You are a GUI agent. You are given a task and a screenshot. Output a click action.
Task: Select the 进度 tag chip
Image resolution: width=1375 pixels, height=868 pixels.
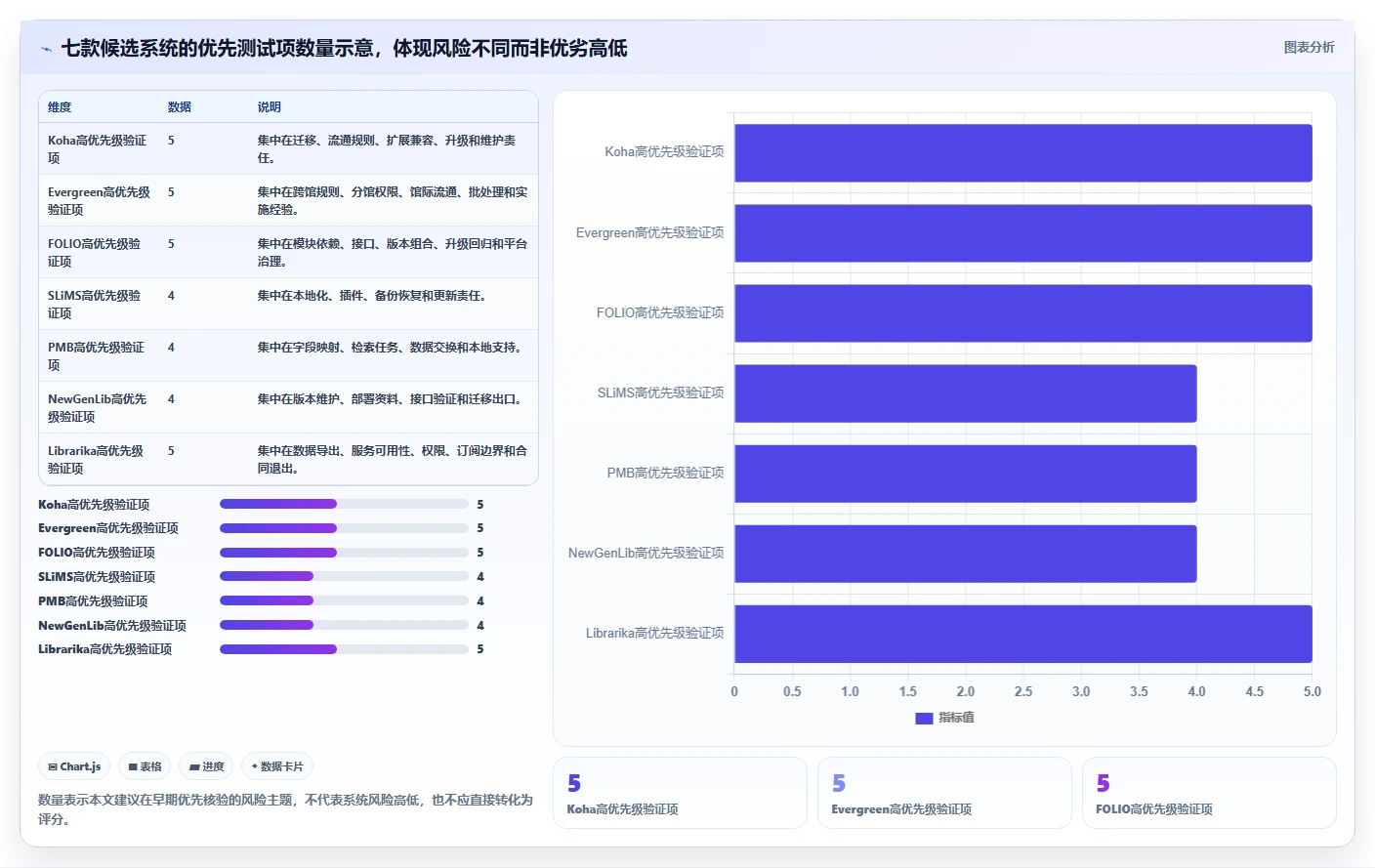point(206,766)
